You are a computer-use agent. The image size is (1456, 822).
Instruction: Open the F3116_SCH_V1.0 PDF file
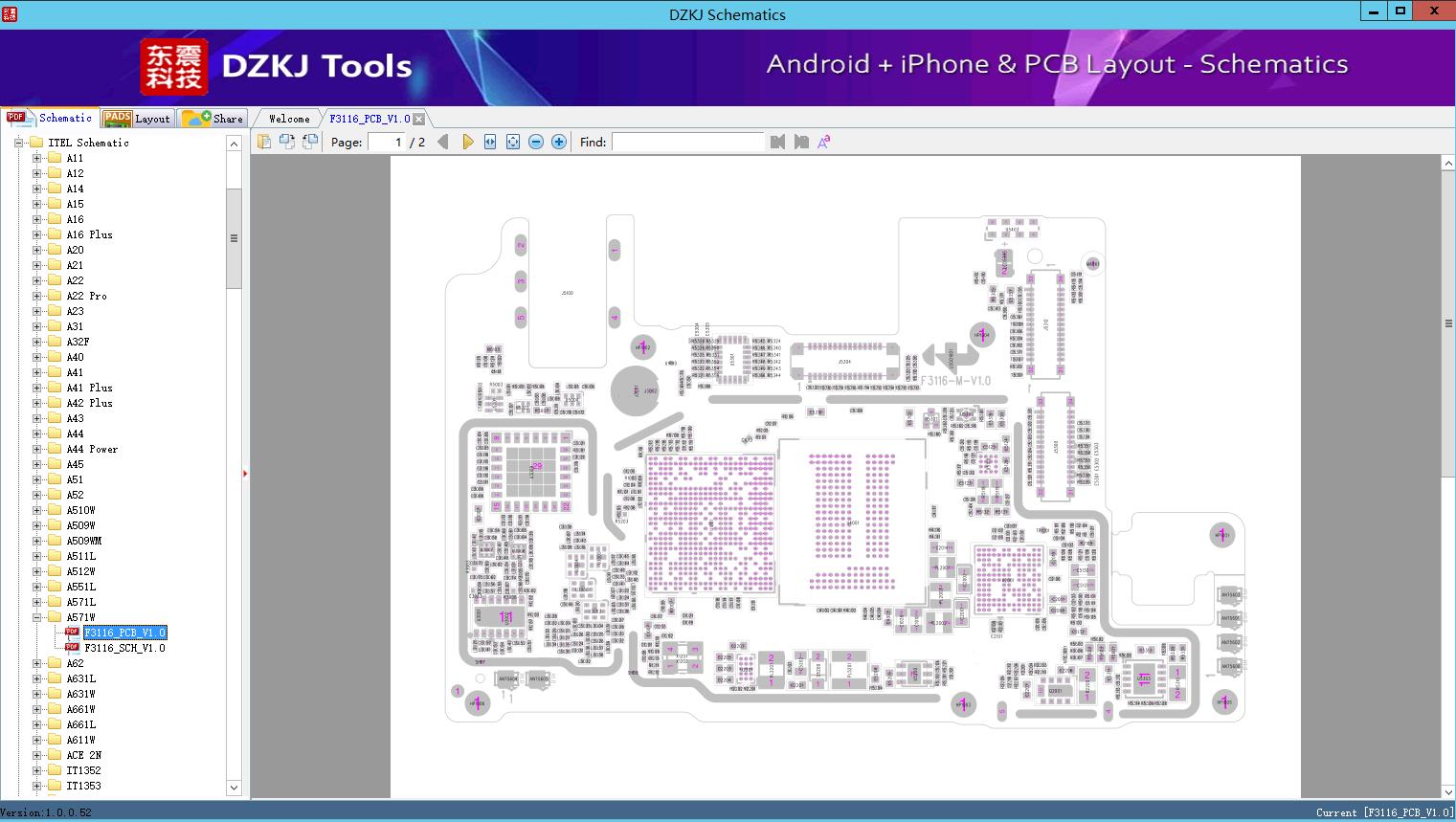point(124,648)
